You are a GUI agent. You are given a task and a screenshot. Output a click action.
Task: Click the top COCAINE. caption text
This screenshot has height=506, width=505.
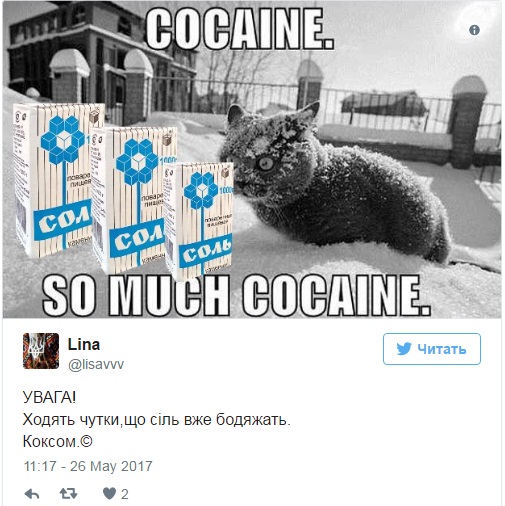(x=239, y=29)
